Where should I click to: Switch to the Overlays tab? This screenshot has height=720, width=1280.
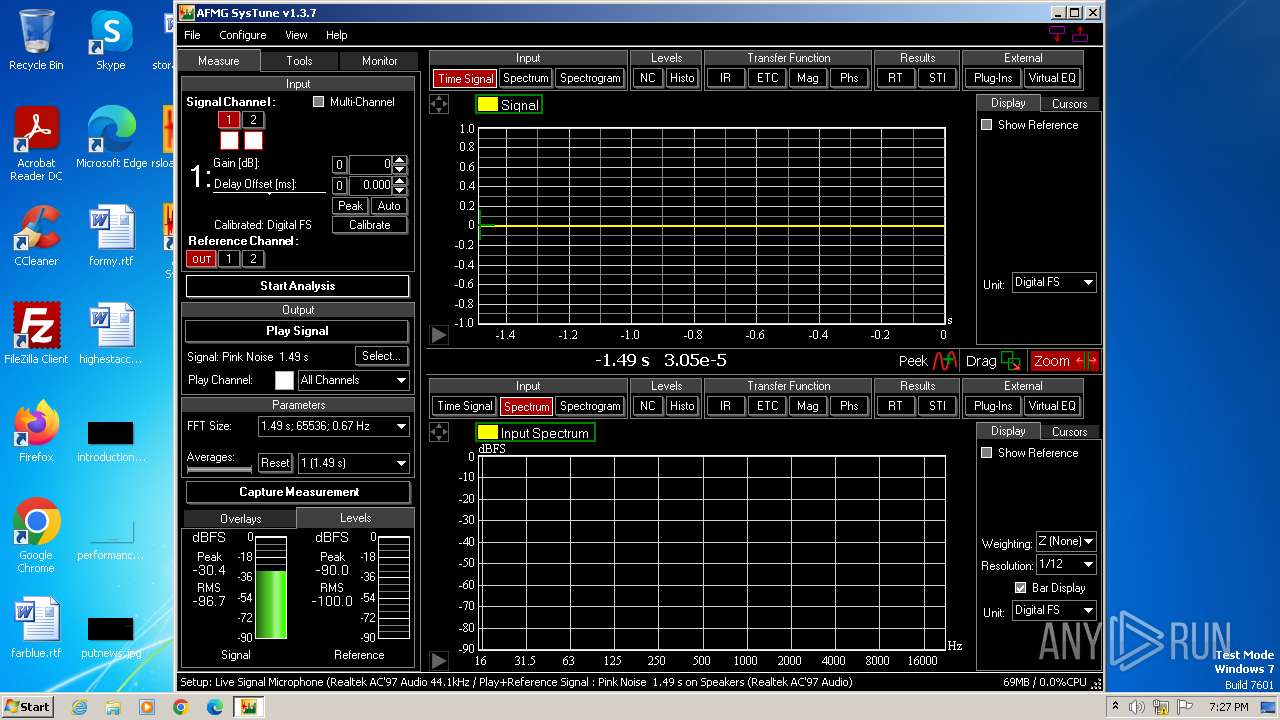point(240,519)
